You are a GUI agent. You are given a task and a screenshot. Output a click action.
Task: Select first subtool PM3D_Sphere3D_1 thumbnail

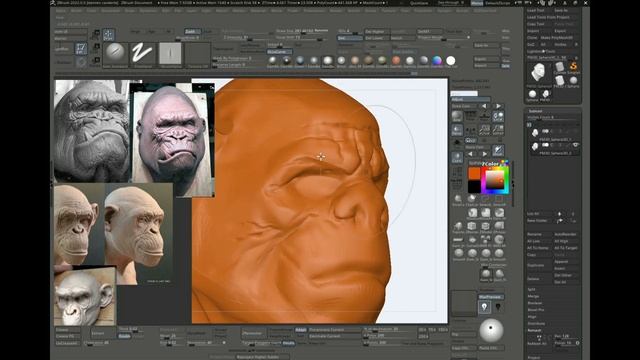(x=535, y=133)
